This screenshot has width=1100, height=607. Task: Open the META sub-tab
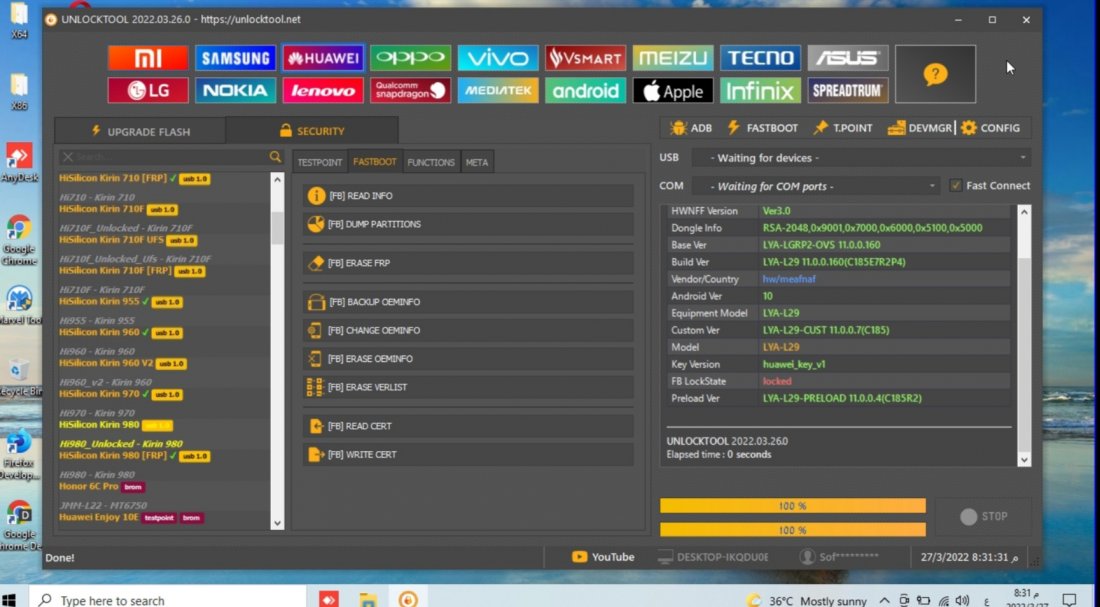[477, 162]
